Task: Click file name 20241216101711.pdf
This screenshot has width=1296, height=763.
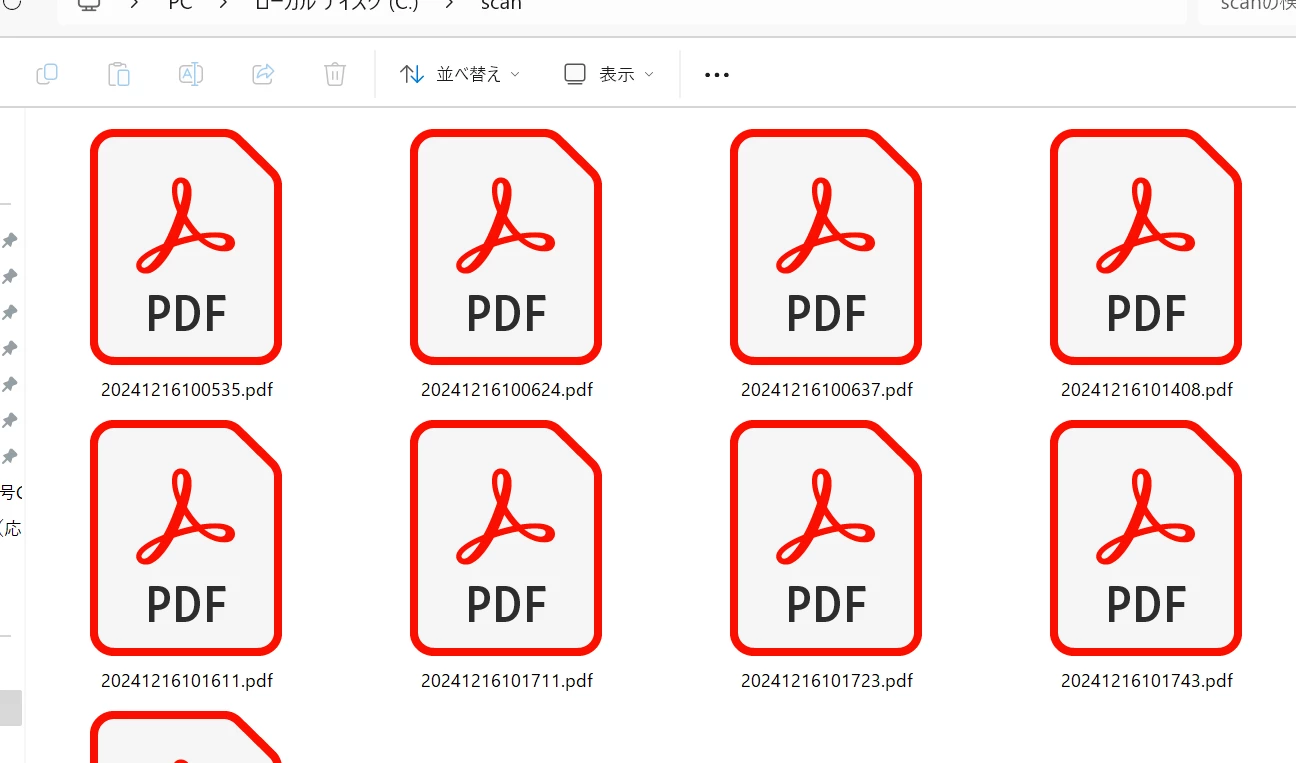Action: tap(507, 681)
